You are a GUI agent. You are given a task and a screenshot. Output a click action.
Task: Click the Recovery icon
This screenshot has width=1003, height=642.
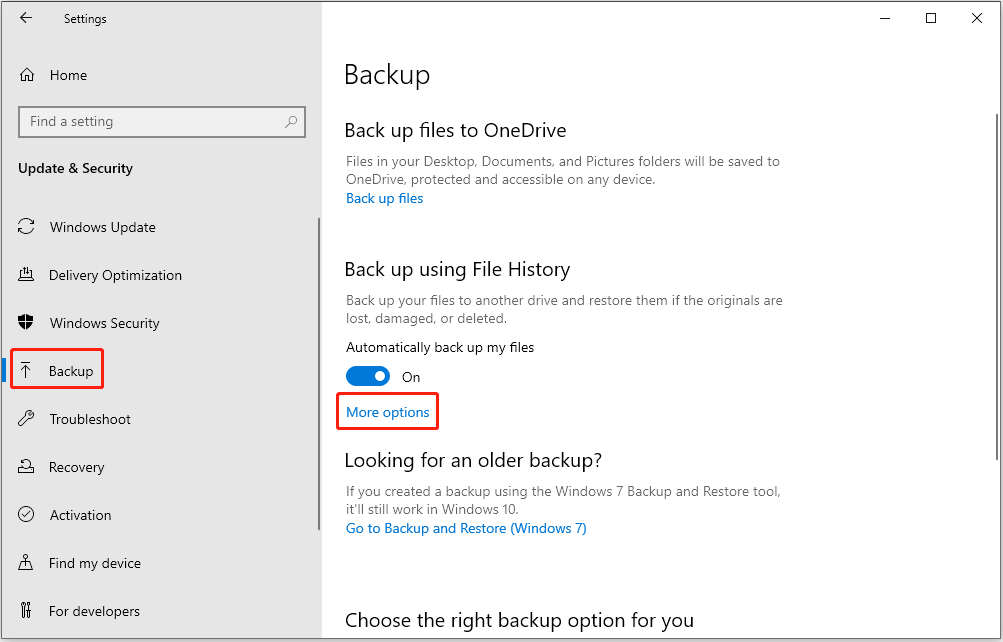(x=26, y=466)
